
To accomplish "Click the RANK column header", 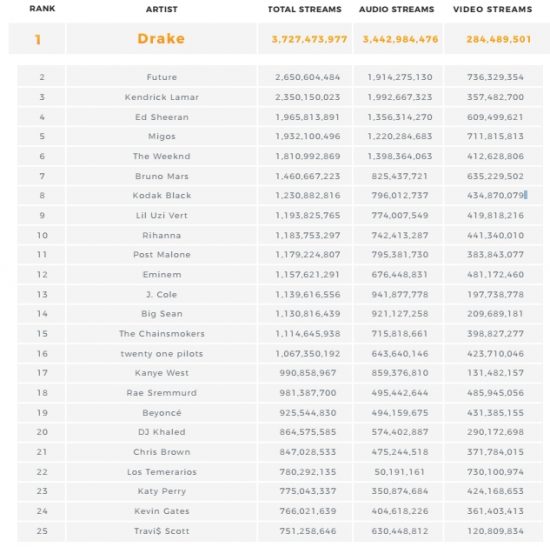I will coord(42,8).
